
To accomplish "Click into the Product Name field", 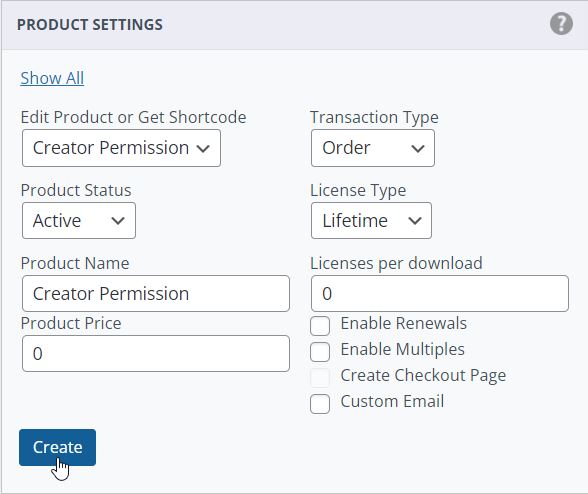I will [x=156, y=293].
